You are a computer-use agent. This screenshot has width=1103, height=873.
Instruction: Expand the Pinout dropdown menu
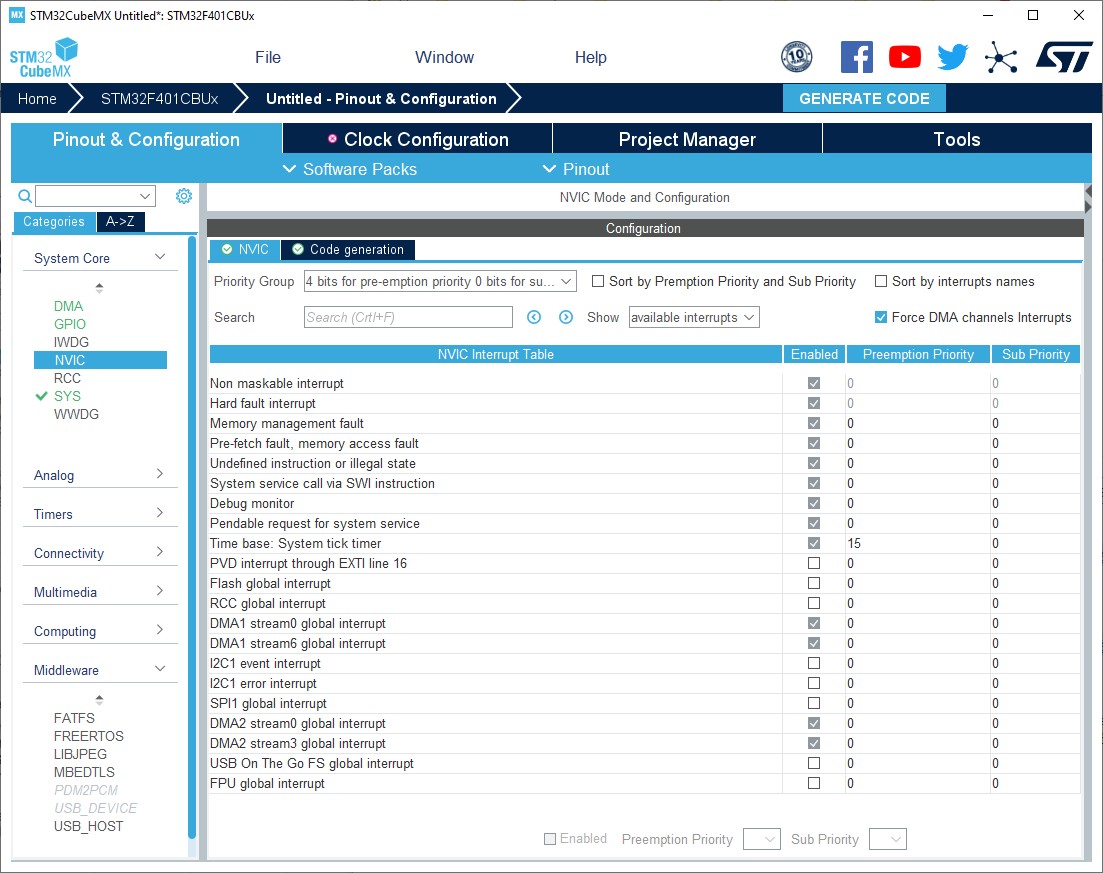(575, 170)
